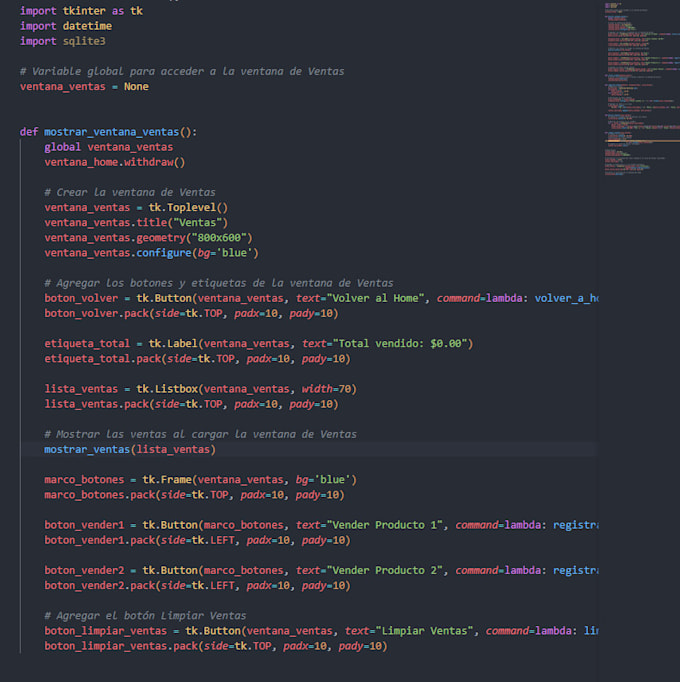Screen dimensions: 680x682
Task: Click 'import datetime' line
Action: (66, 26)
